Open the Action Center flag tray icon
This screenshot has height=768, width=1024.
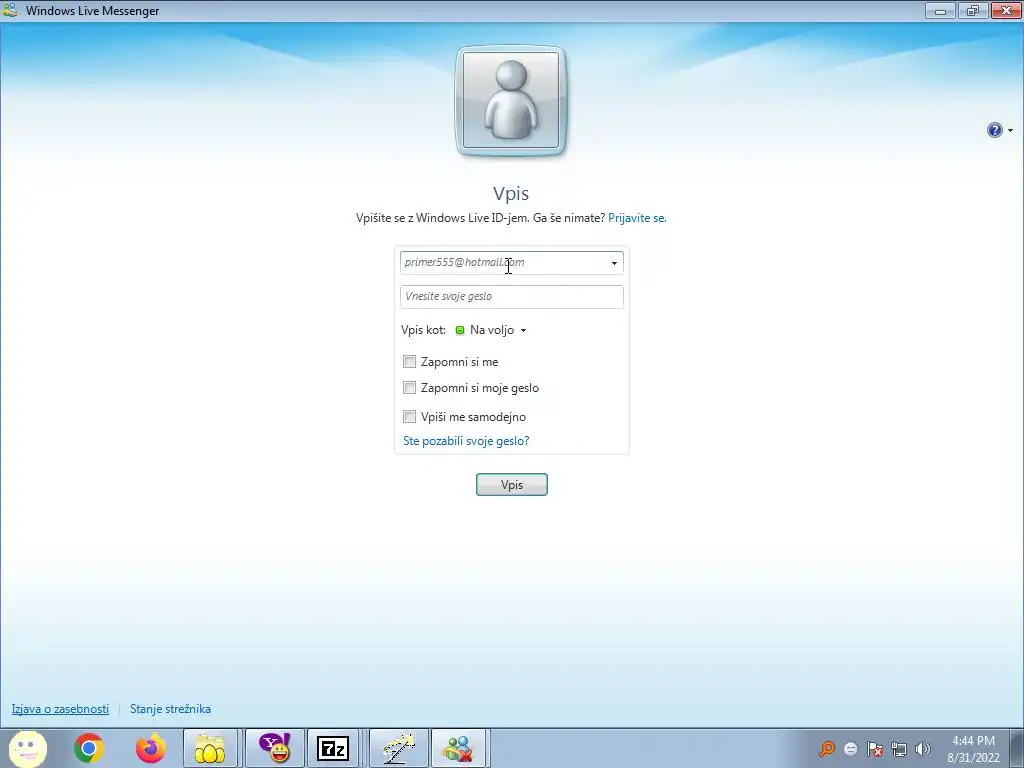[x=874, y=749]
